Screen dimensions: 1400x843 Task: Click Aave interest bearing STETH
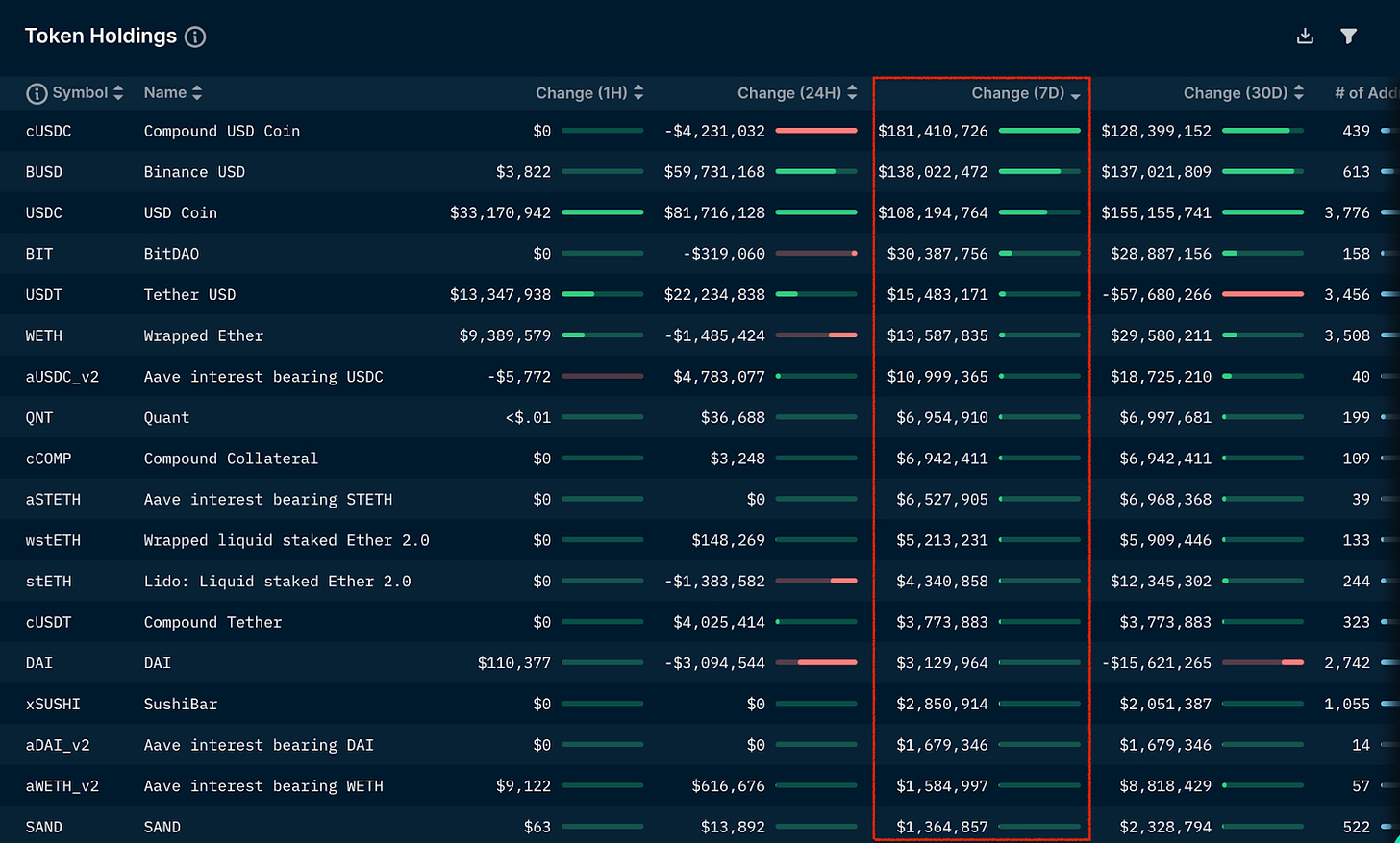click(x=268, y=500)
